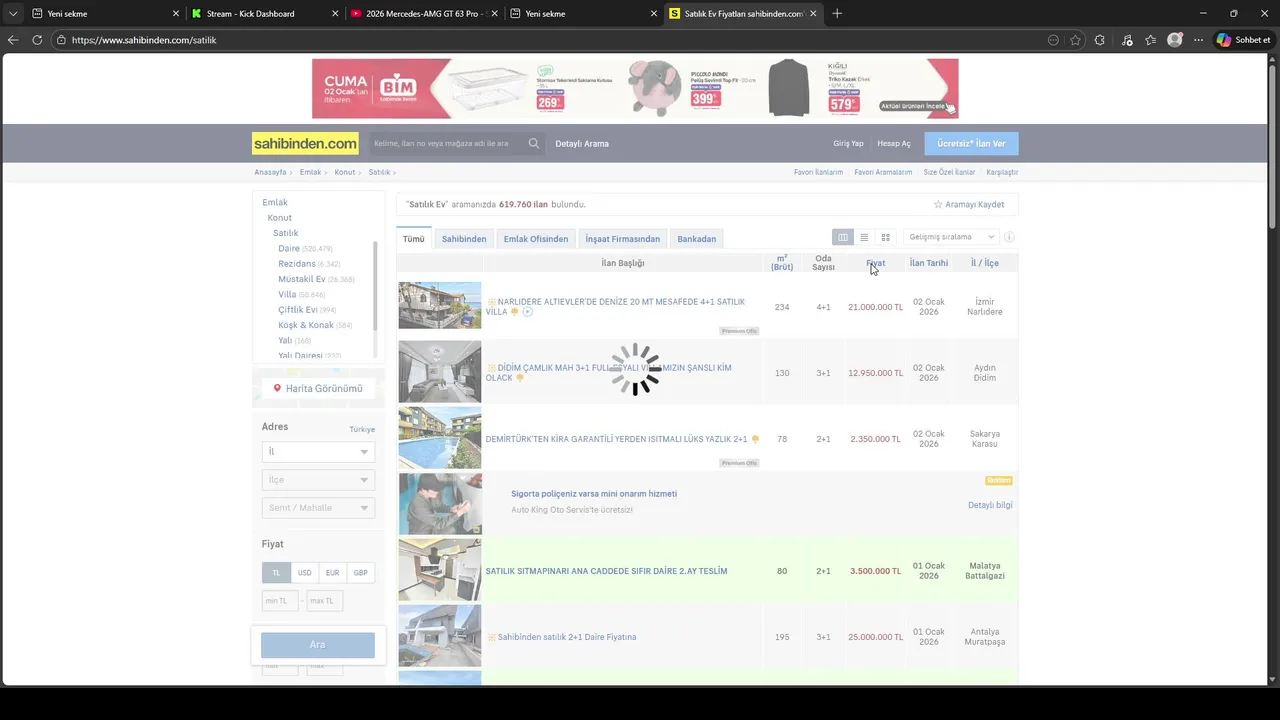This screenshot has height=720, width=1280.
Task: Open the 'İlçe' district dropdown
Action: (x=318, y=480)
